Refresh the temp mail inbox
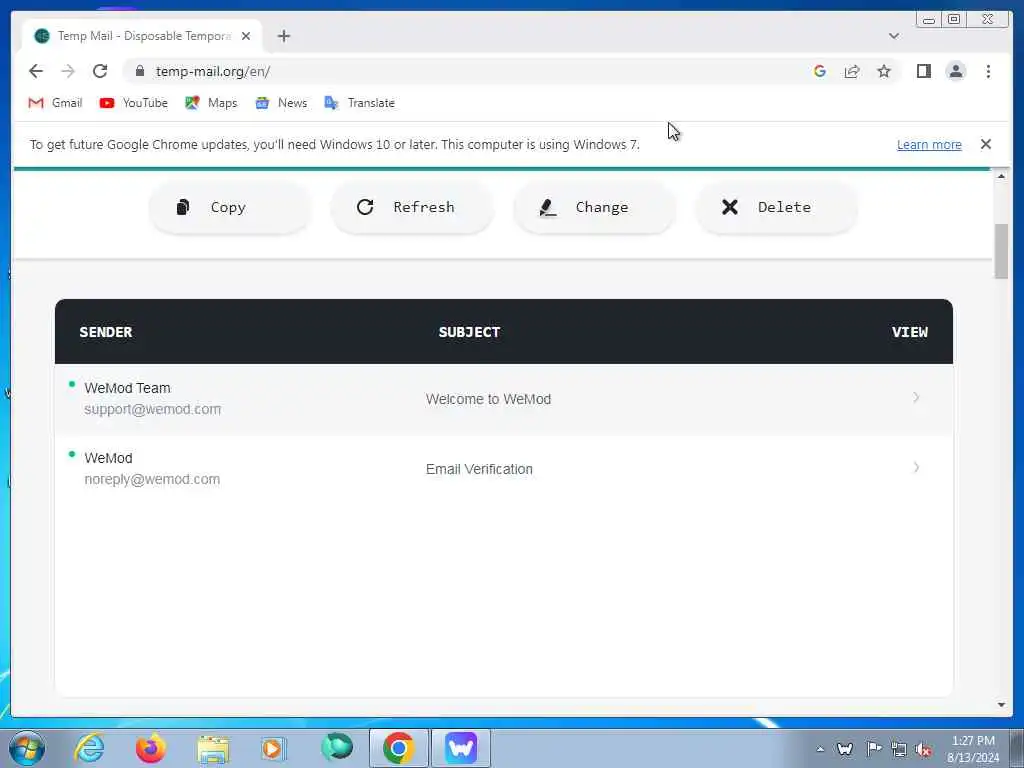 pyautogui.click(x=412, y=207)
